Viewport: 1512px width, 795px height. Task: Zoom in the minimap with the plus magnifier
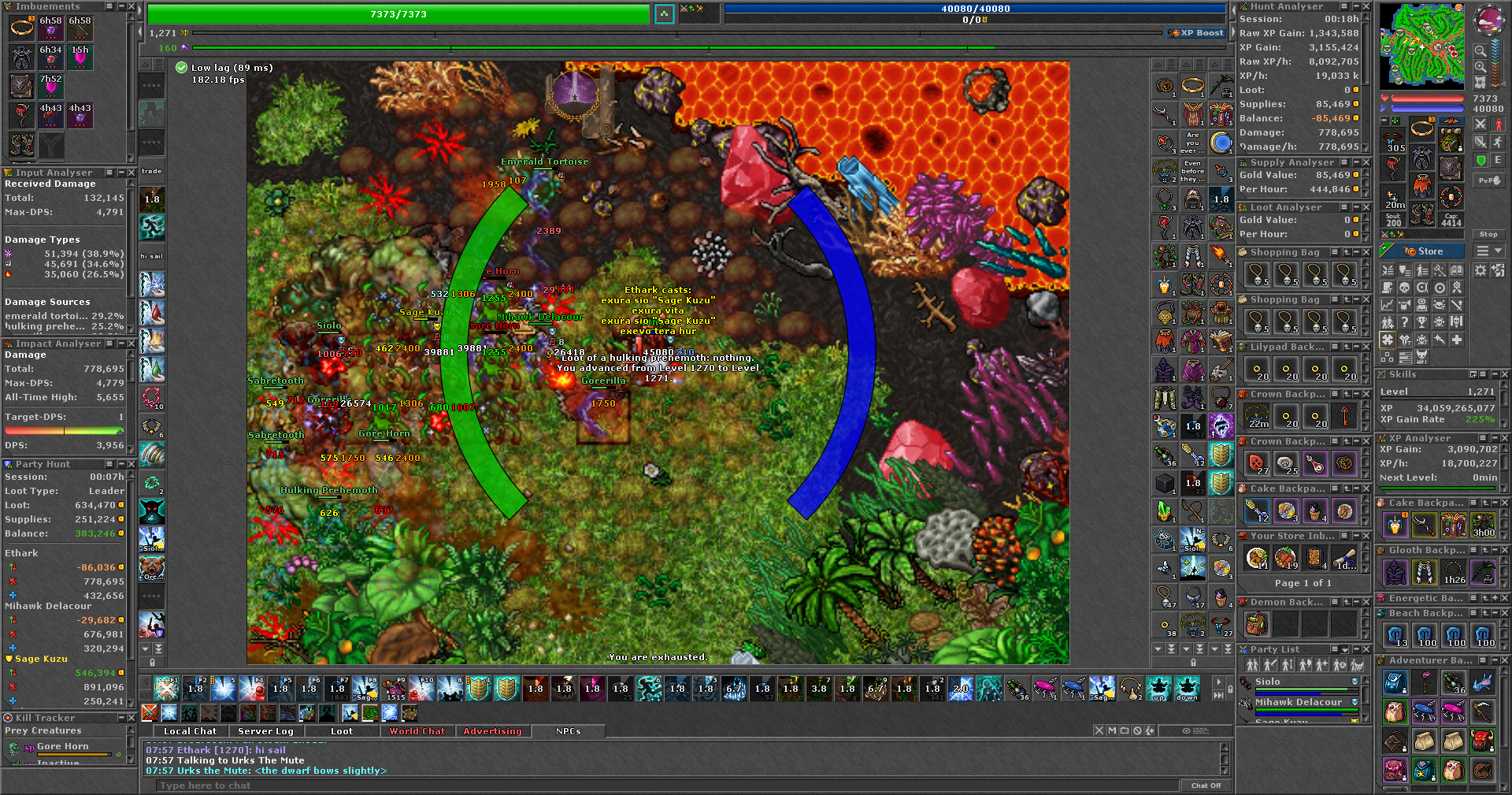point(1480,67)
